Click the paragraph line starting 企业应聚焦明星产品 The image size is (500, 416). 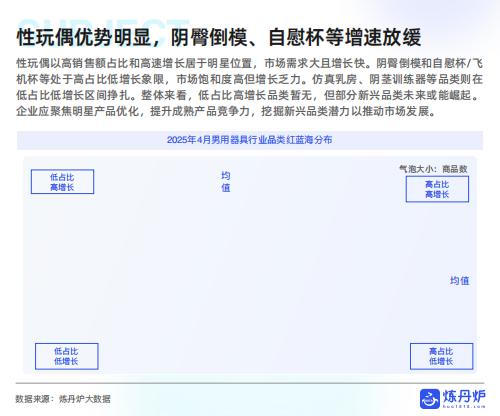226,111
